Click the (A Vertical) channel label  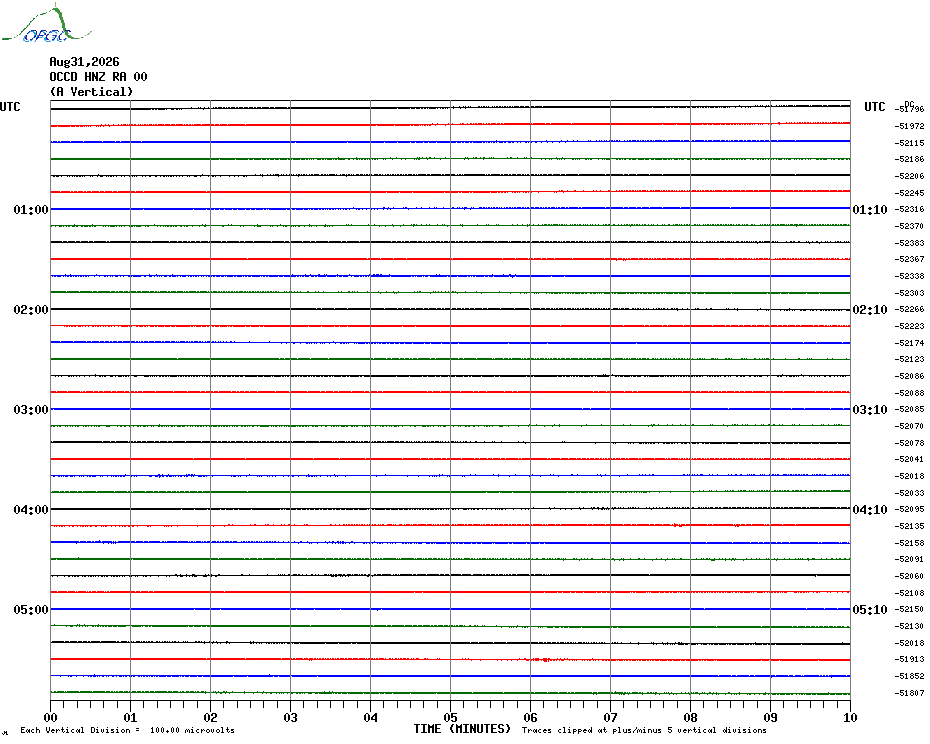pyautogui.click(x=91, y=92)
